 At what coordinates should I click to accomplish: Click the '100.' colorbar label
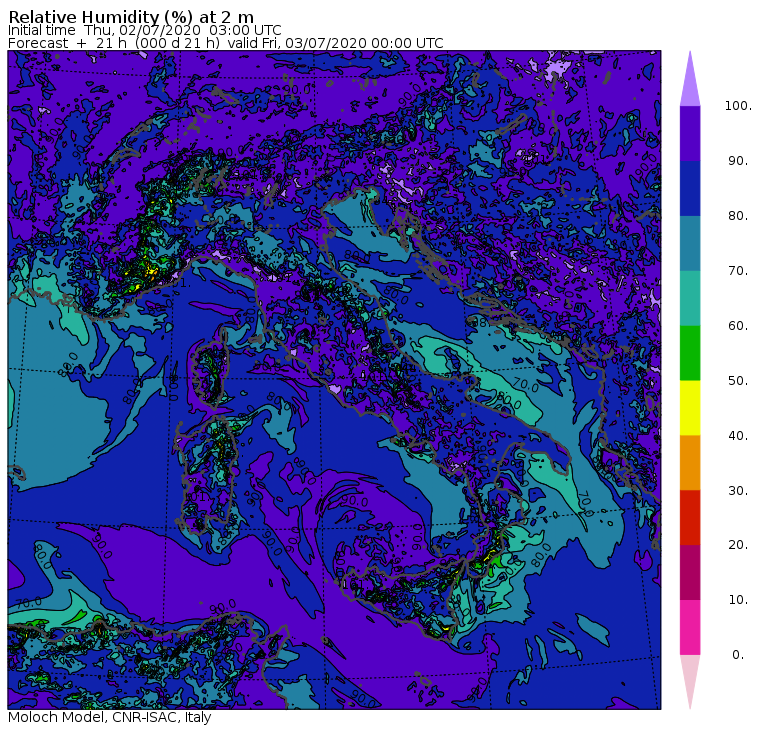(738, 106)
